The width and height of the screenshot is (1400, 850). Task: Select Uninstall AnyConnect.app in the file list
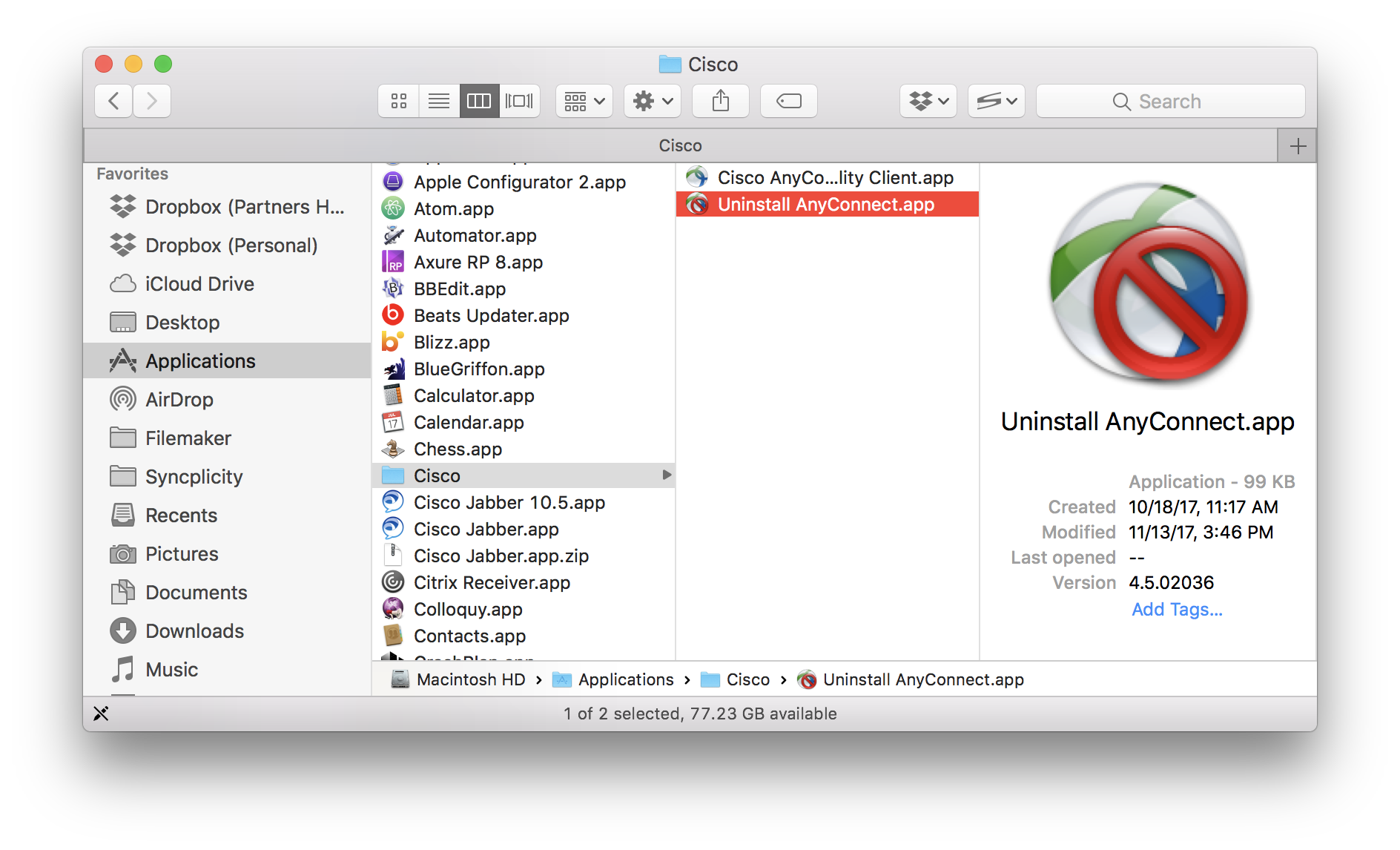(828, 204)
